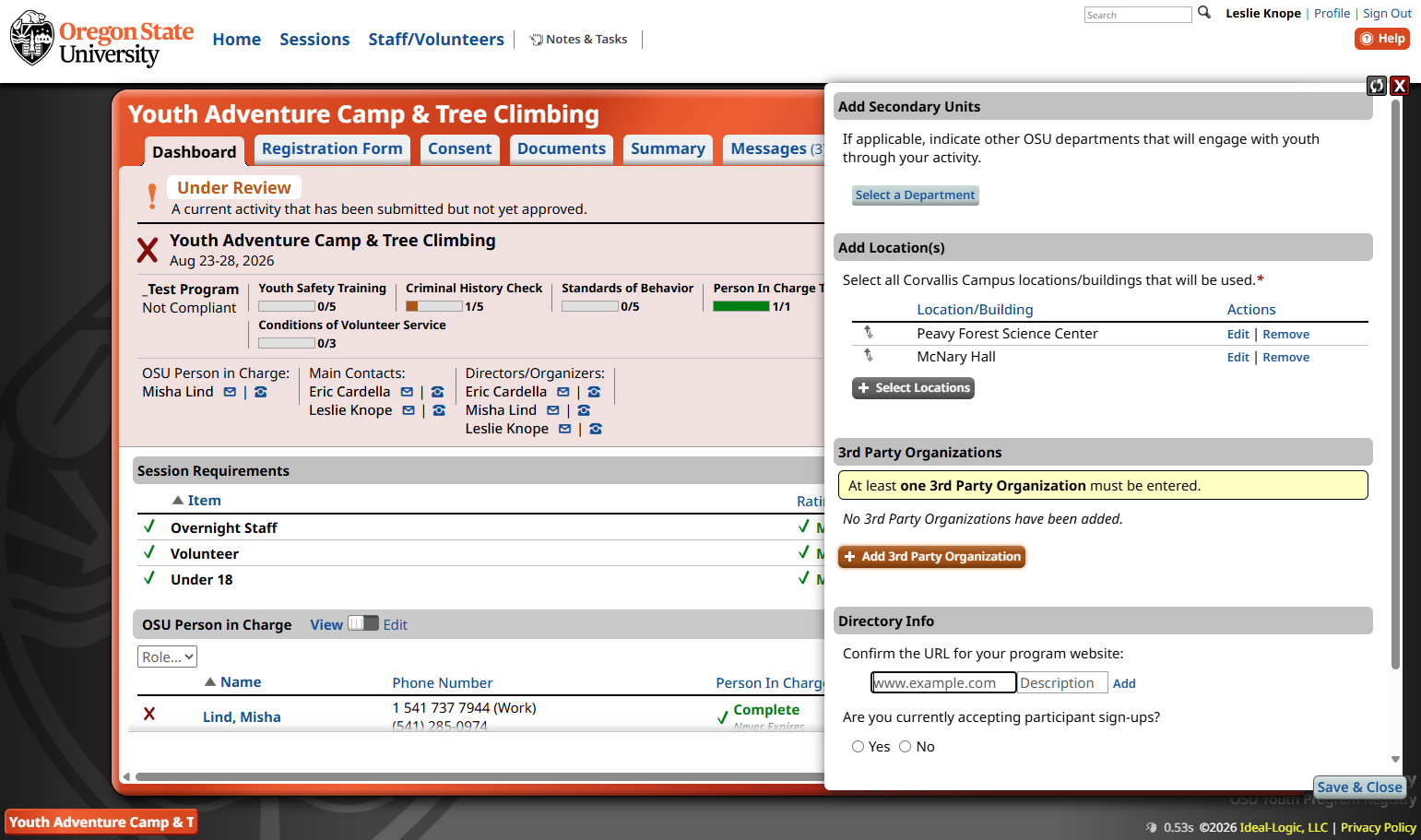
Task: Click the Help button
Action: point(1382,39)
